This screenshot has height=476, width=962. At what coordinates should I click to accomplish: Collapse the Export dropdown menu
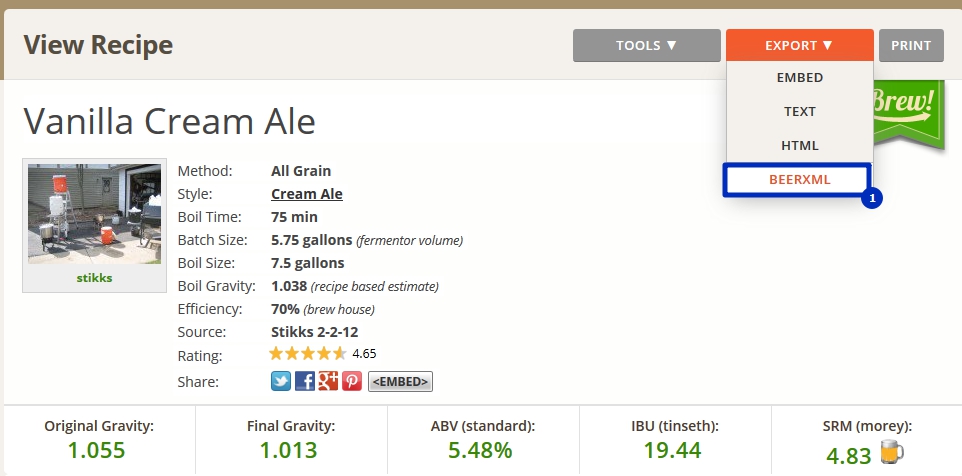tap(799, 45)
